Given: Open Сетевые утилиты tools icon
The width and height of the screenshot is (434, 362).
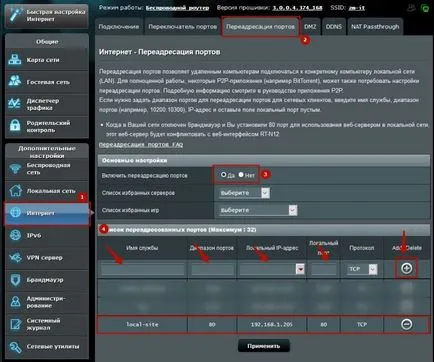Looking at the screenshot, I should point(15,347).
